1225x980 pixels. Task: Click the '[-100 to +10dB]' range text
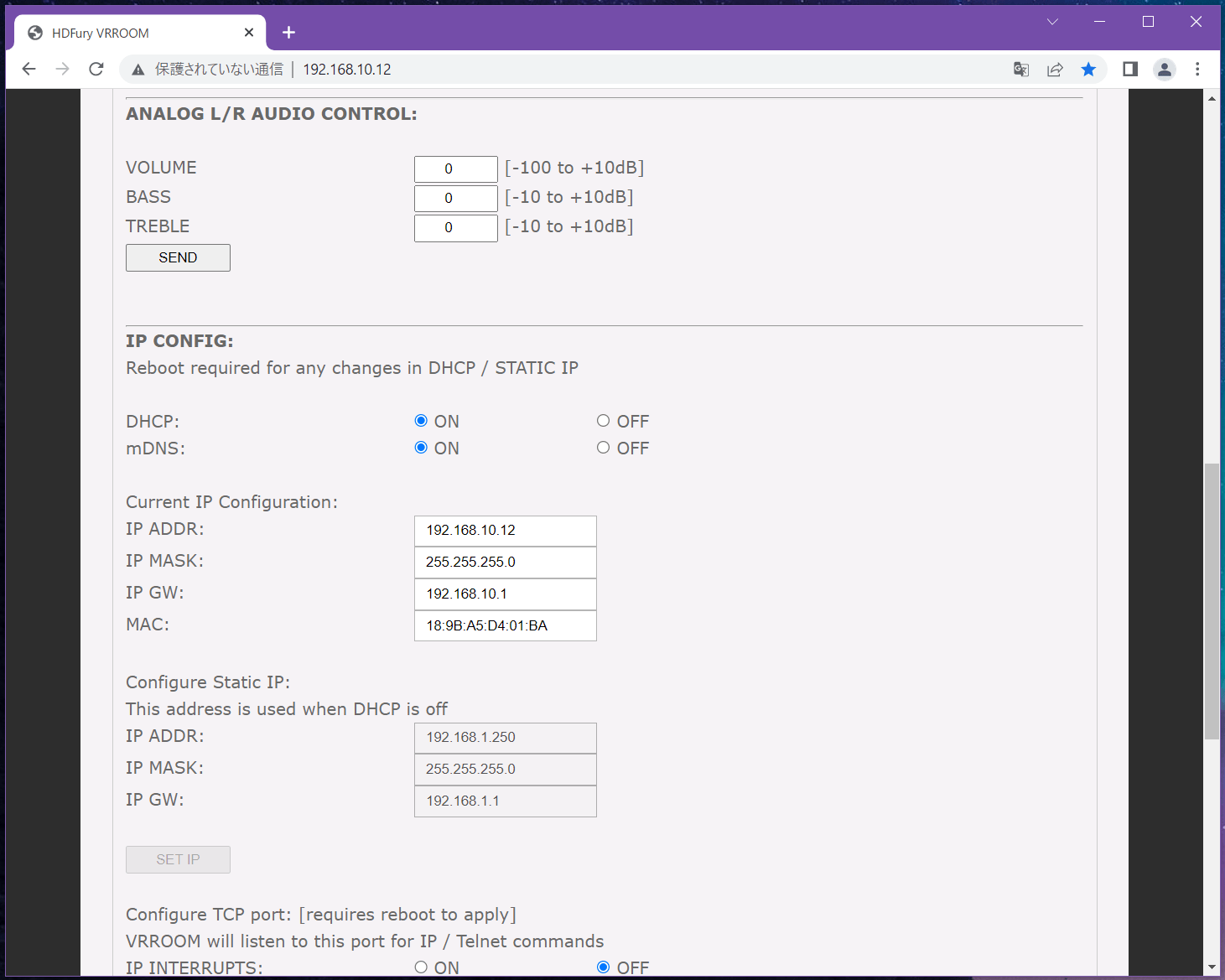(574, 168)
